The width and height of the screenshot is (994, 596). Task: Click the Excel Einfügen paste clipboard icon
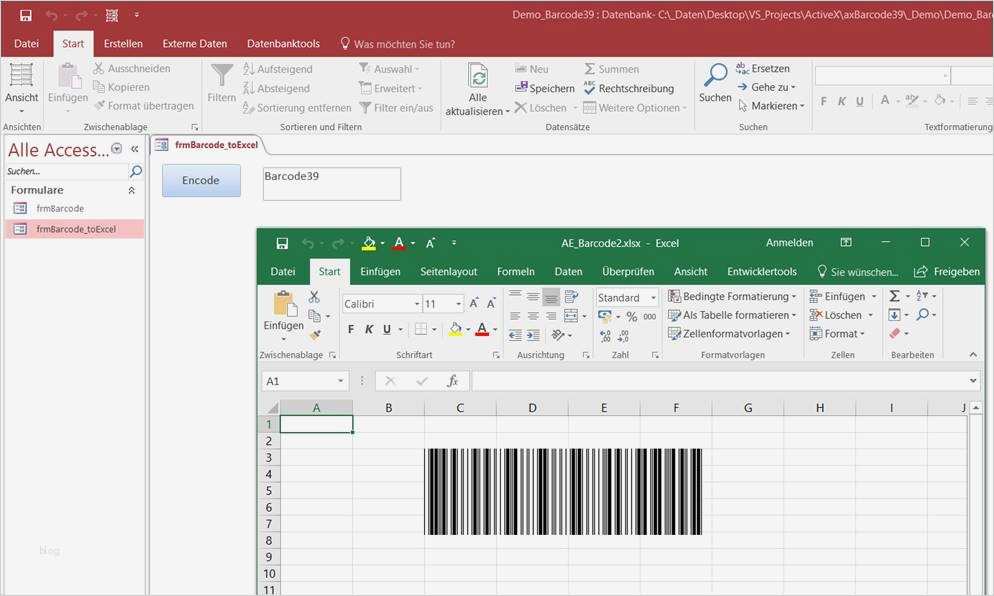(x=285, y=304)
